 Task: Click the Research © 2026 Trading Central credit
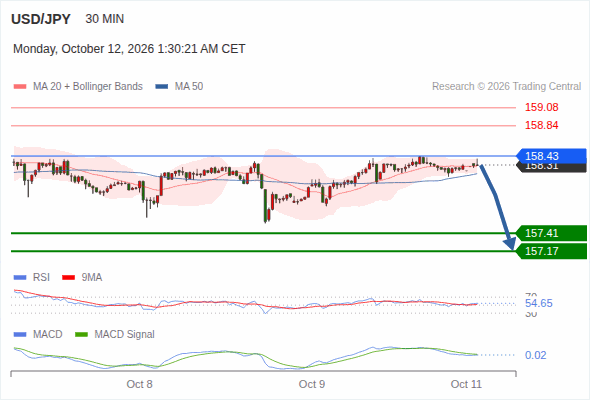[x=506, y=87]
